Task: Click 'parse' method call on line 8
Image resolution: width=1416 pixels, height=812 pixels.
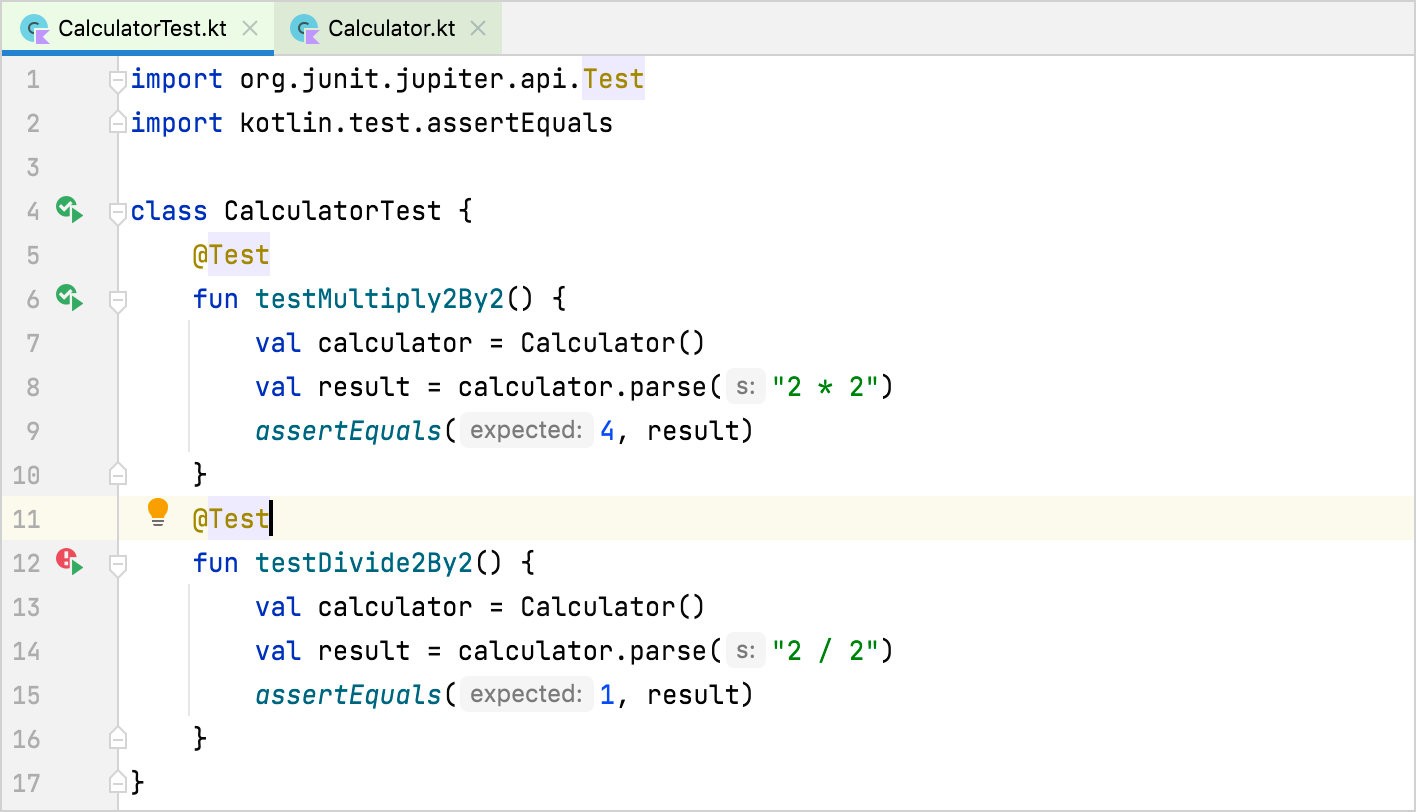Action: pos(667,387)
